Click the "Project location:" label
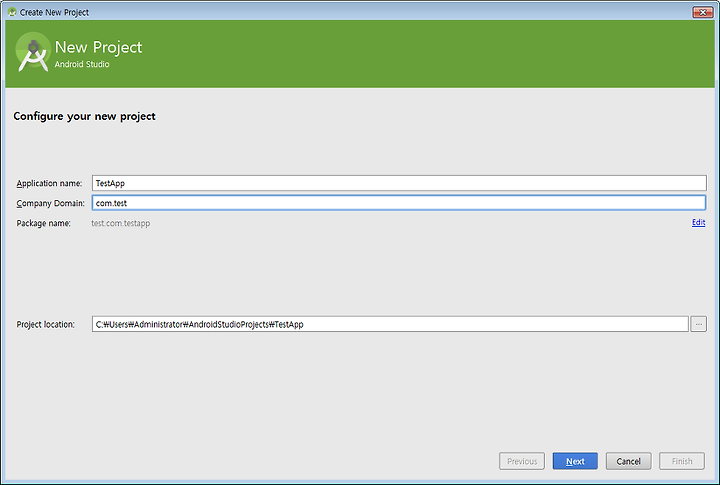Image resolution: width=720 pixels, height=485 pixels. (x=45, y=324)
